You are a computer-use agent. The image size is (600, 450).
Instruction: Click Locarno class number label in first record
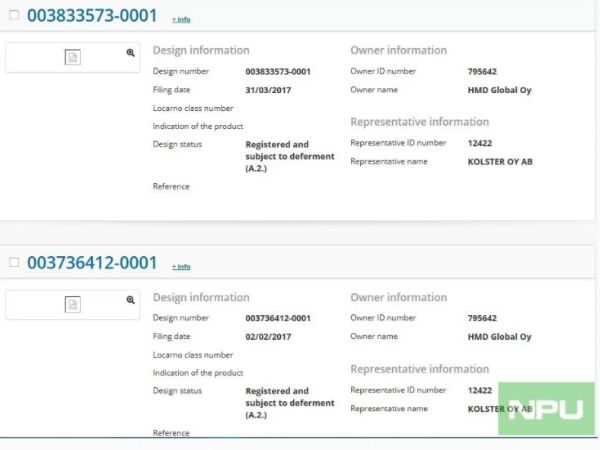pos(193,108)
